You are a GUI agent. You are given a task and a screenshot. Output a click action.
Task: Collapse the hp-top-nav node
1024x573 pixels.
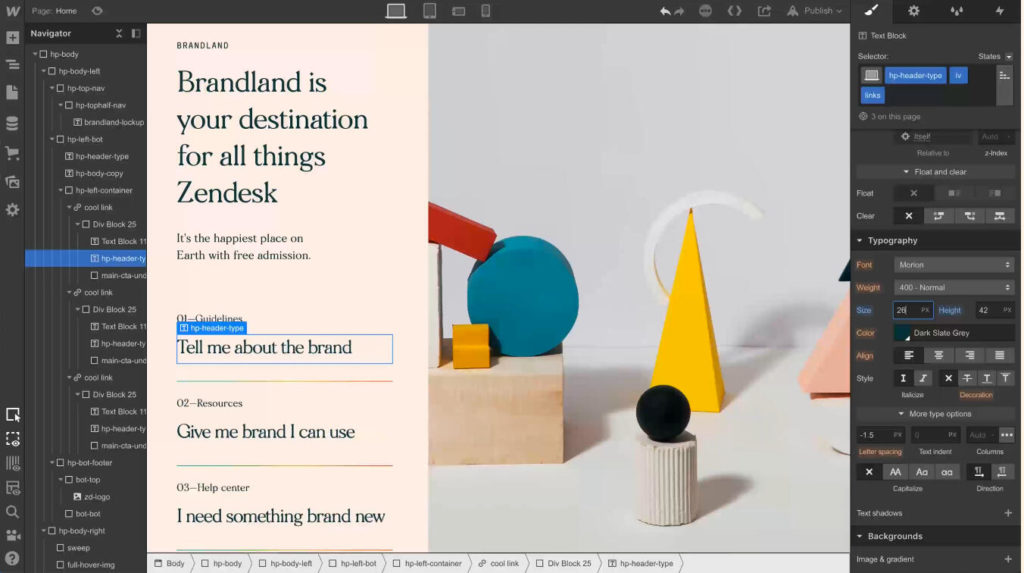point(52,88)
